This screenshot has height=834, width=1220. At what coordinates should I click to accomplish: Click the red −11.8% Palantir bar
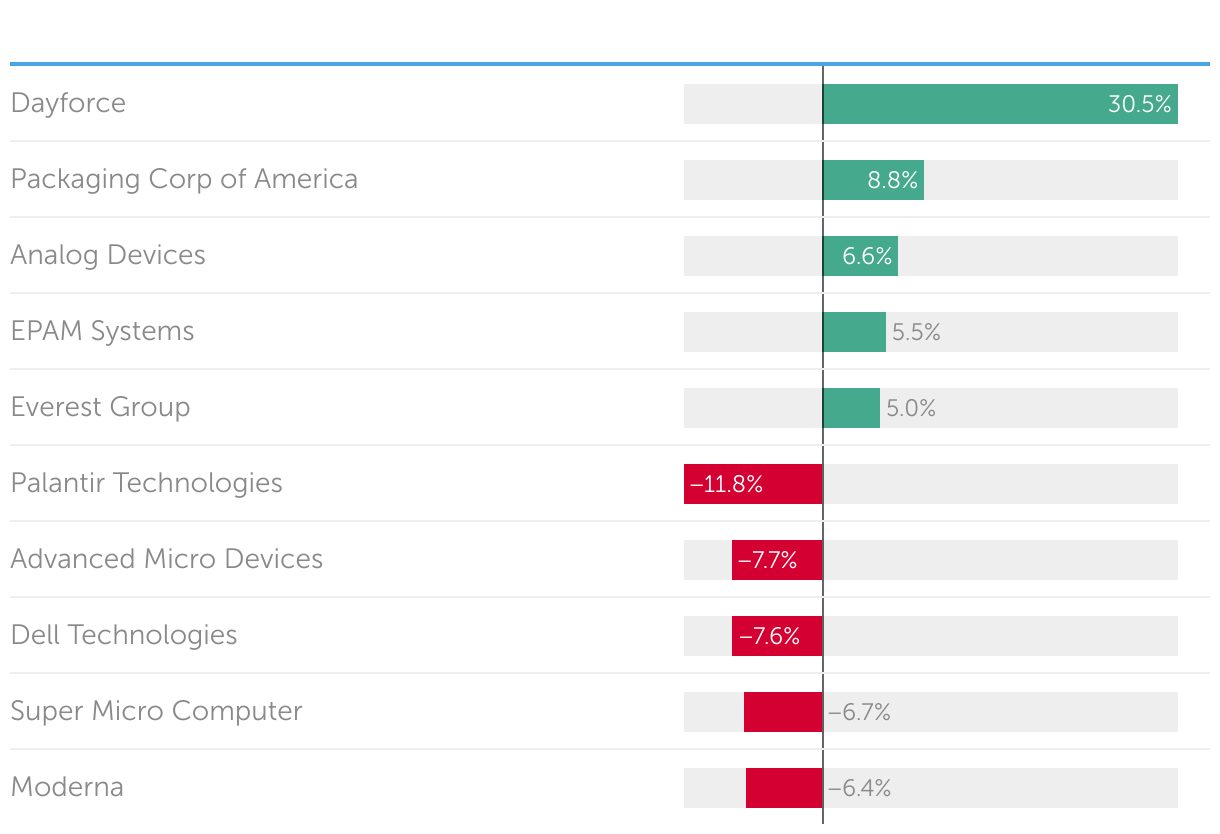(x=753, y=484)
